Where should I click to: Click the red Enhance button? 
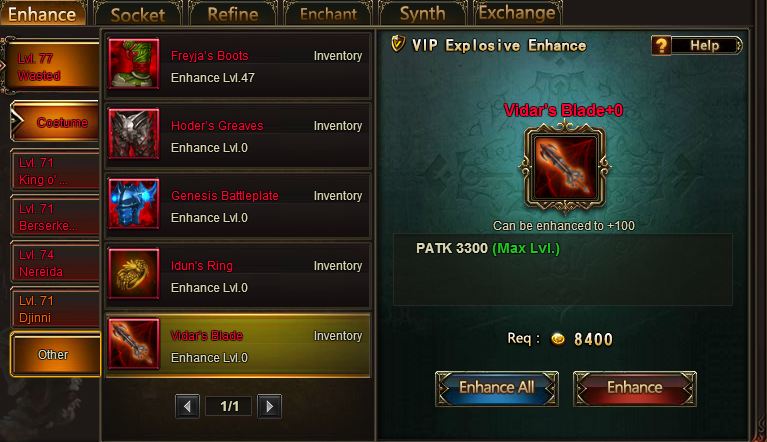[634, 388]
